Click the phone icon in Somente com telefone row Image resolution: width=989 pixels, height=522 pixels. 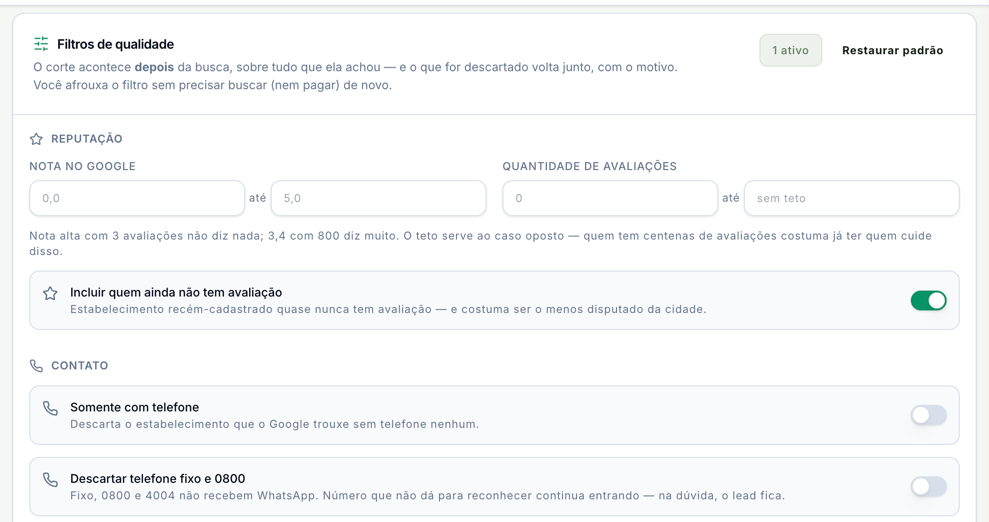[x=50, y=408]
